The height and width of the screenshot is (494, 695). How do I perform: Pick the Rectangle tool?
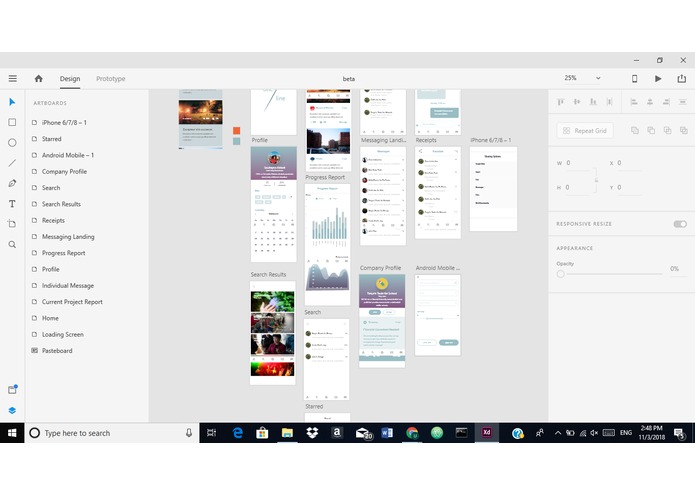tap(12, 122)
